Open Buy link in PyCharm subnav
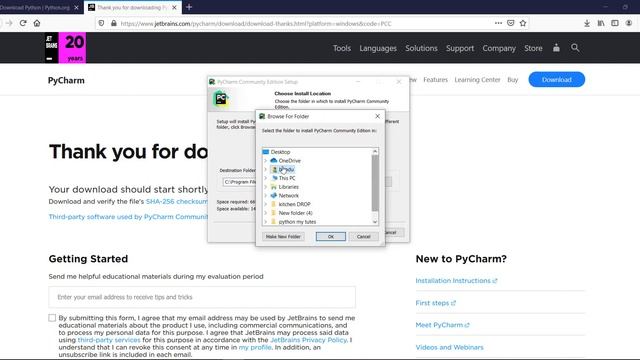Viewport: 640px width, 360px height. 513,80
